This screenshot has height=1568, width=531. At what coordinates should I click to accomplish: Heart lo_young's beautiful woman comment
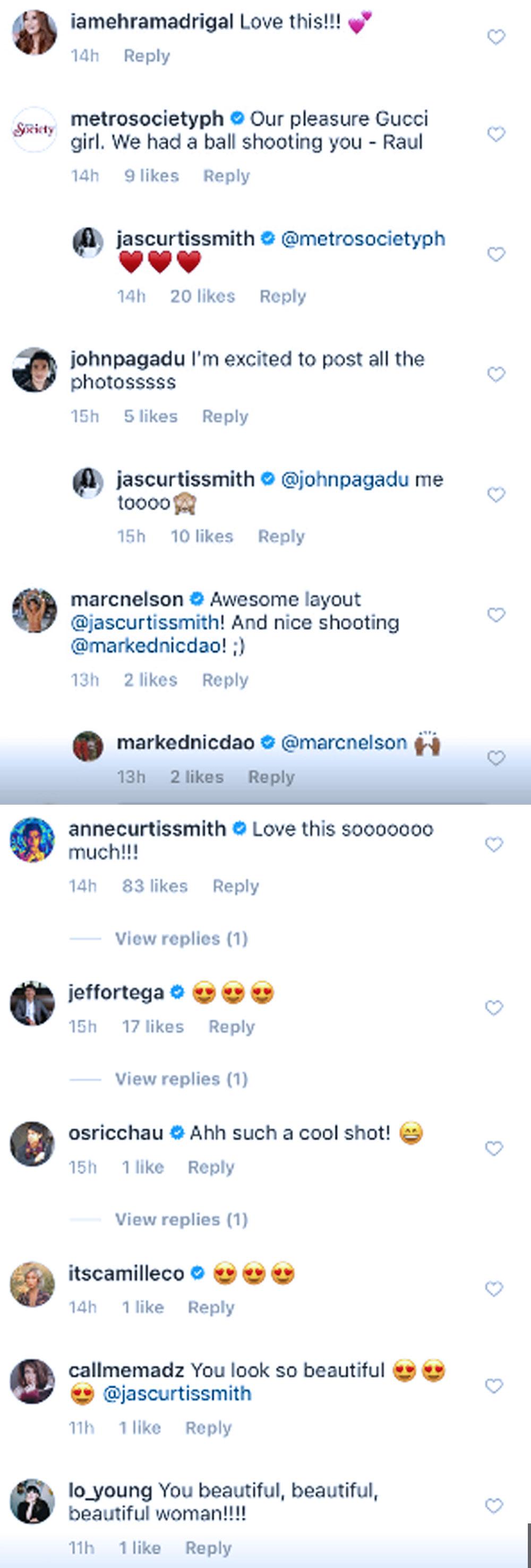tap(494, 1506)
